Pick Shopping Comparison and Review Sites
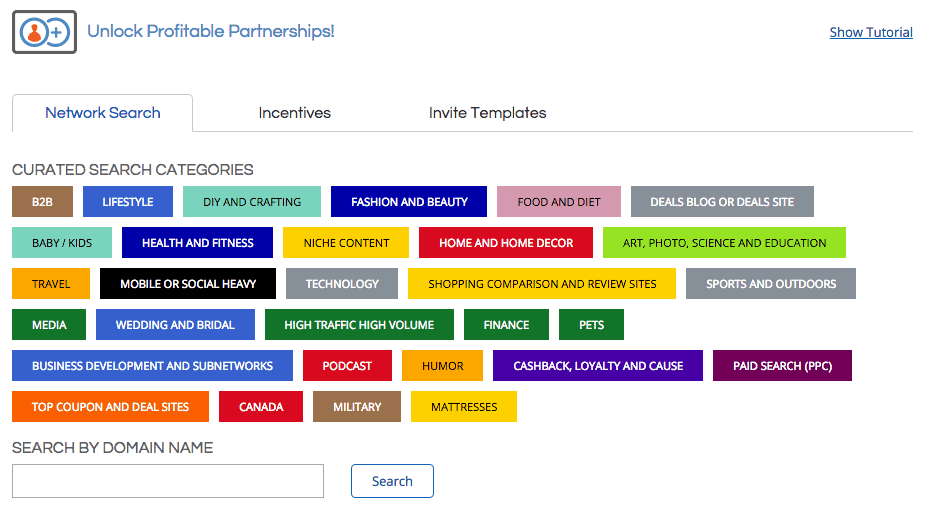 pyautogui.click(x=542, y=284)
